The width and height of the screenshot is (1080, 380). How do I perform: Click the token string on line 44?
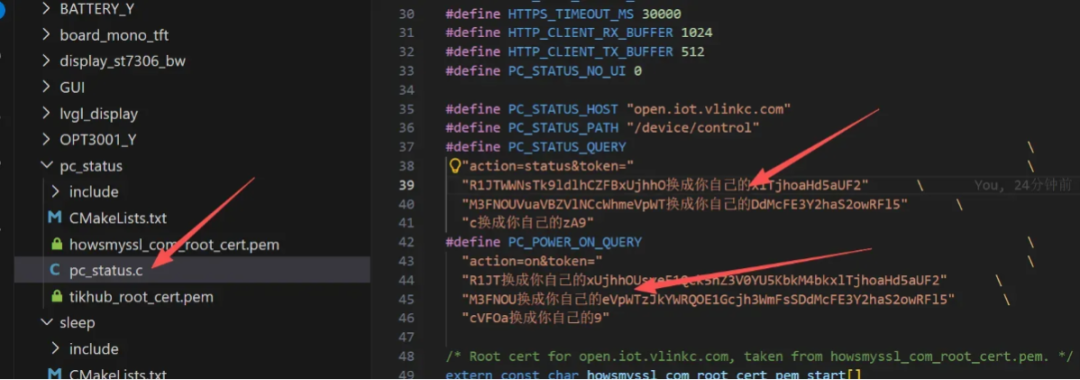click(705, 280)
